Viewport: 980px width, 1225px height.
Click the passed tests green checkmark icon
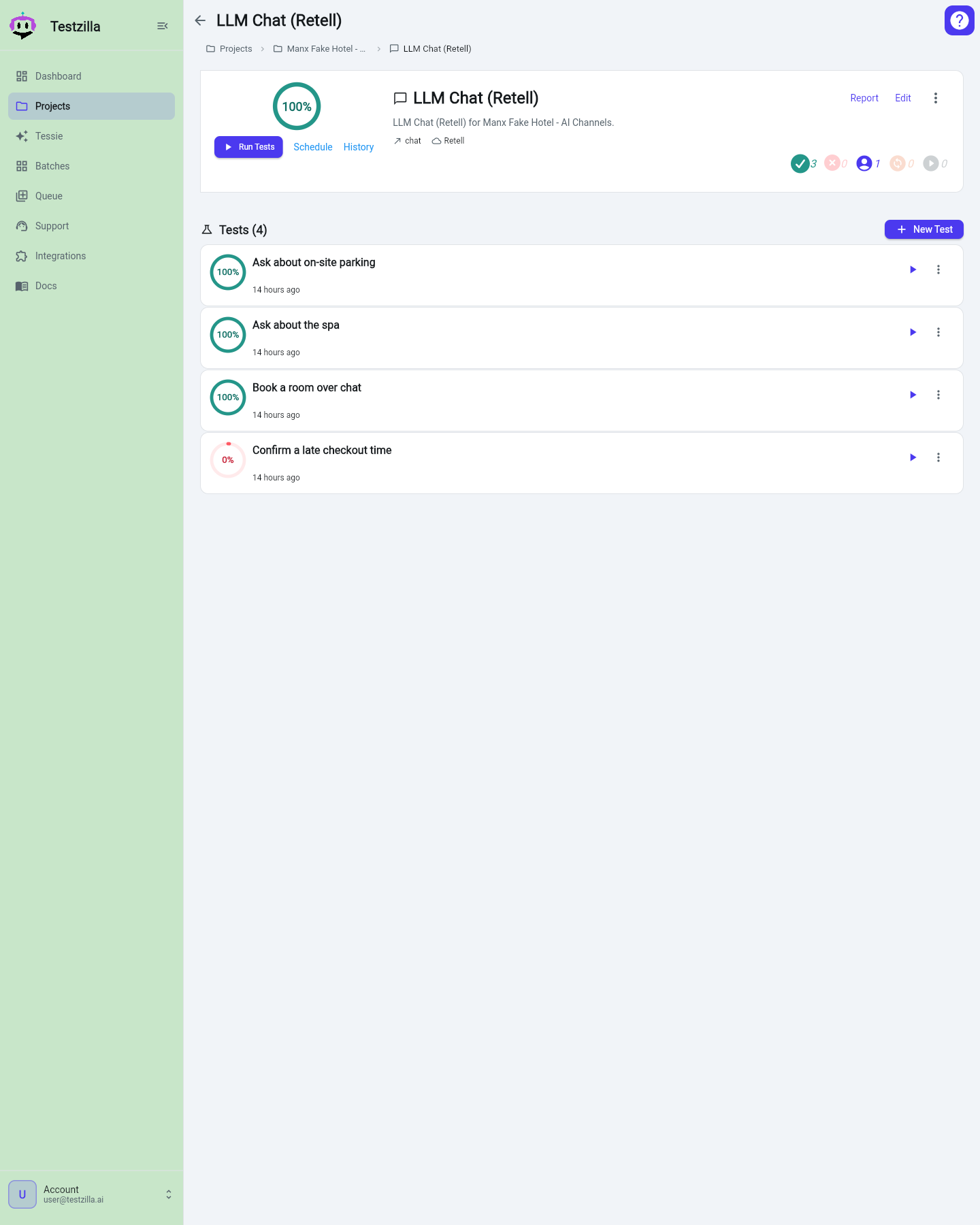point(800,163)
